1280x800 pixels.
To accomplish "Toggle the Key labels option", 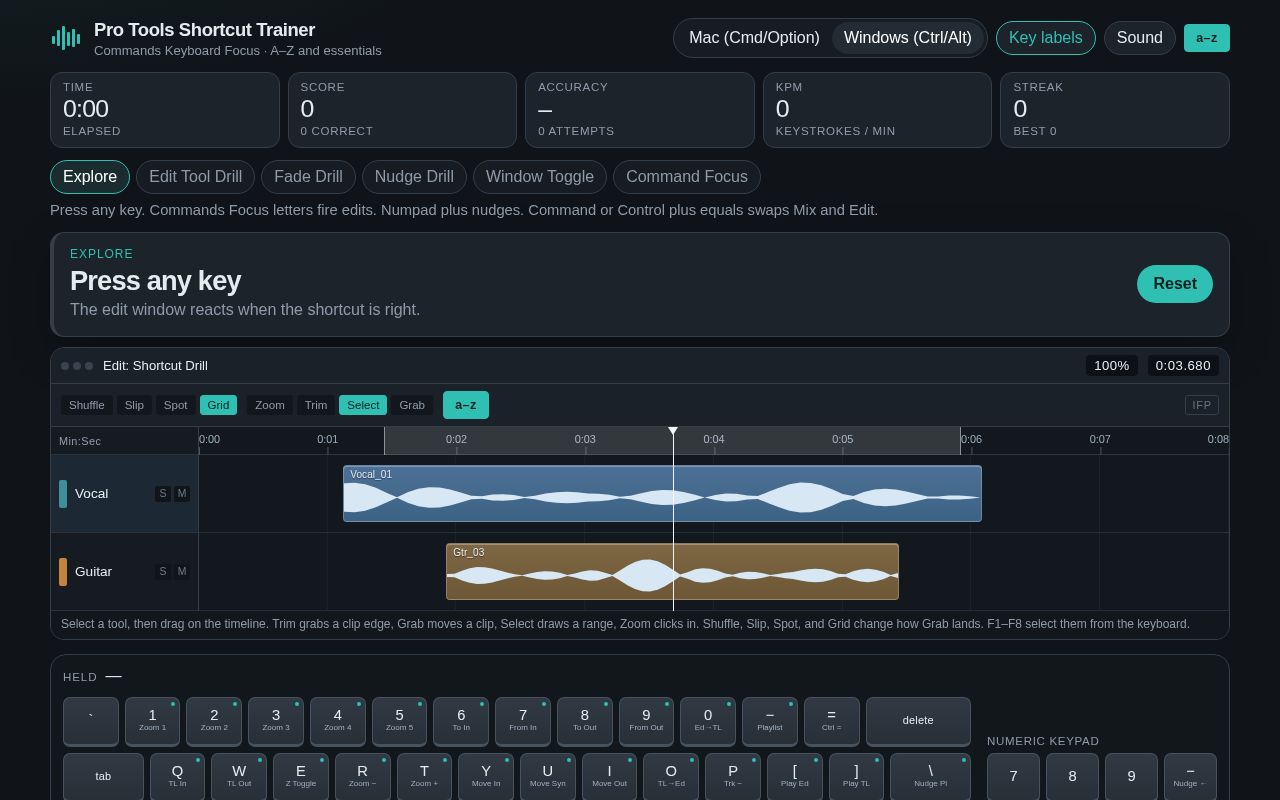I will [1046, 38].
